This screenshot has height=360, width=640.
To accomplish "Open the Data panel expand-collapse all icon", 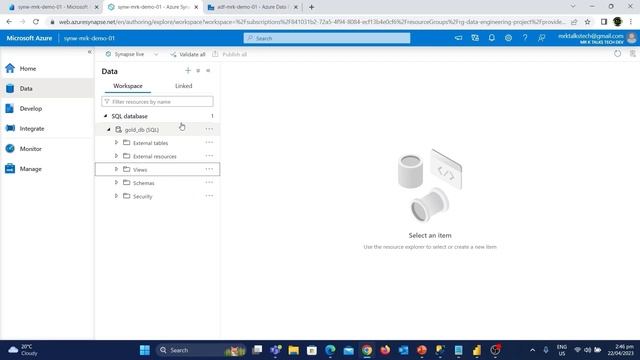I will [198, 71].
